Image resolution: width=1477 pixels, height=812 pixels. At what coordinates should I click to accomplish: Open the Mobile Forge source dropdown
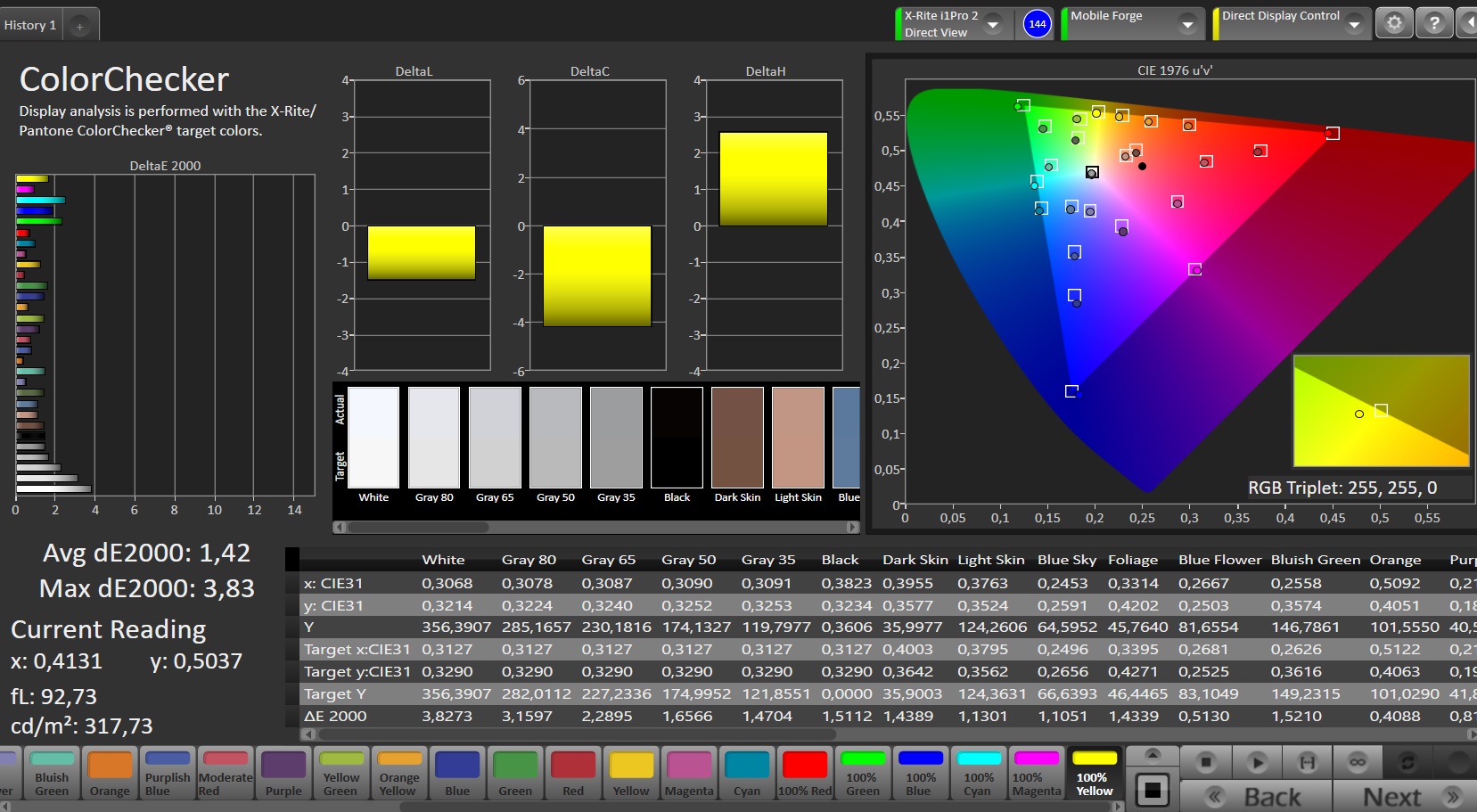(x=1186, y=24)
